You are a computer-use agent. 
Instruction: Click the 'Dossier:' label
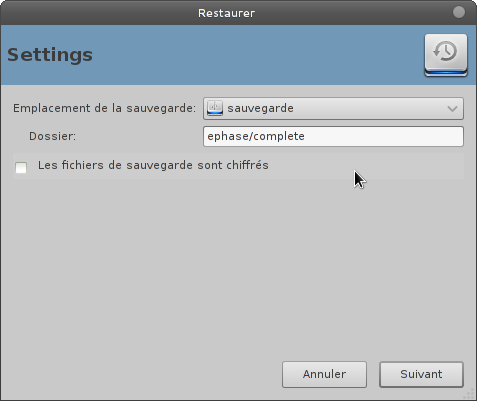pos(53,136)
